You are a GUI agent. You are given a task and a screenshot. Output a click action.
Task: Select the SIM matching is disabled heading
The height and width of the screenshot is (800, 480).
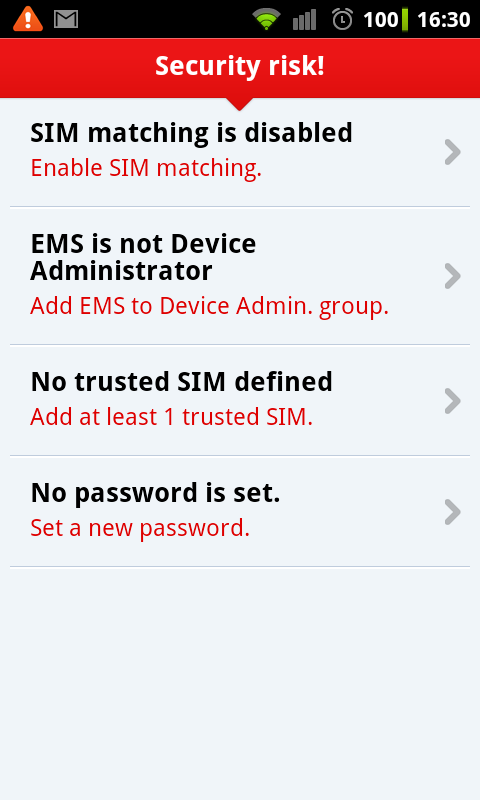point(191,133)
